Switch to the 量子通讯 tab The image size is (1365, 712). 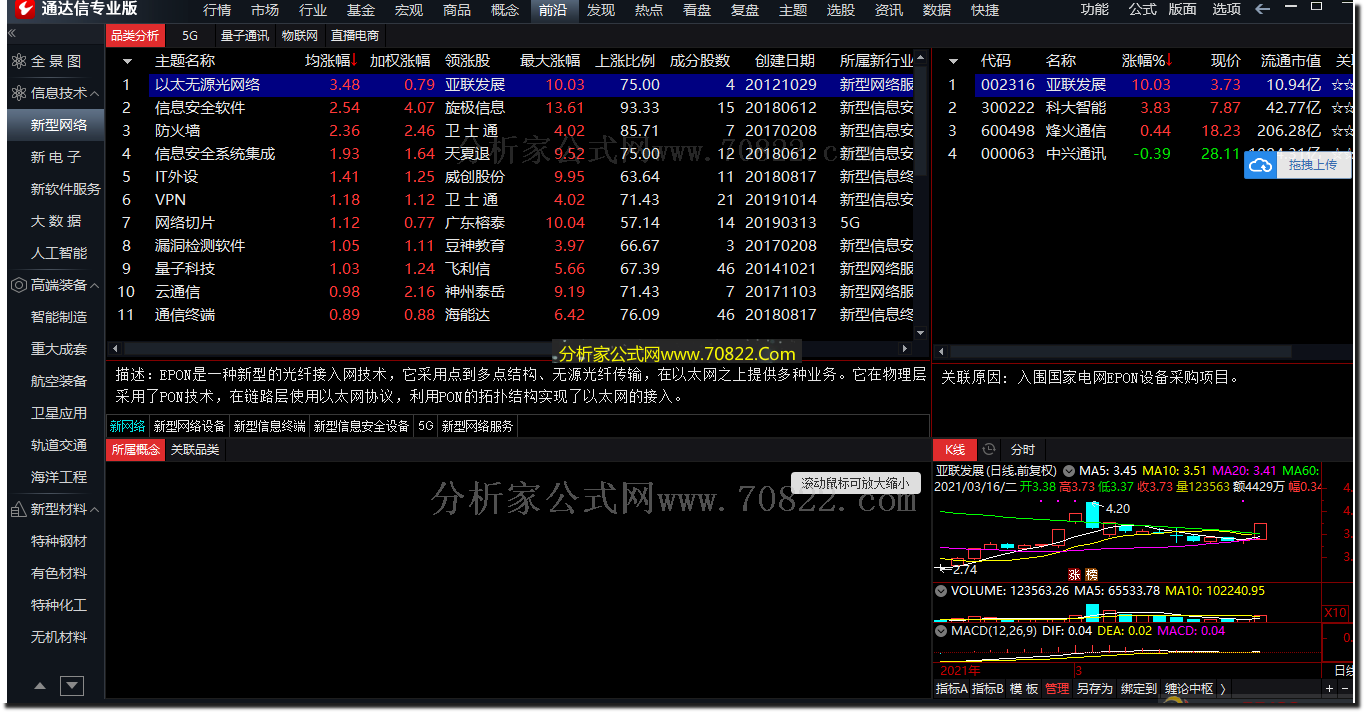pyautogui.click(x=244, y=35)
